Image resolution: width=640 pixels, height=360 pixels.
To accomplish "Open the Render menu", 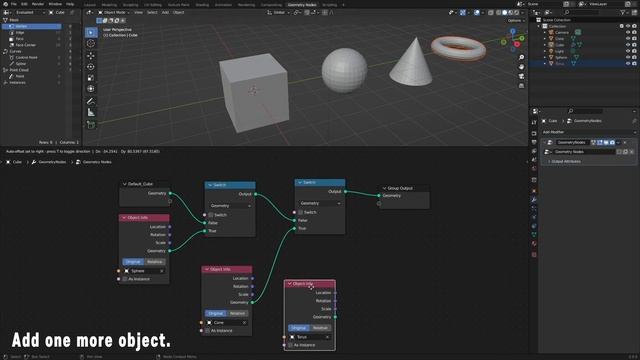I will pyautogui.click(x=38, y=4).
